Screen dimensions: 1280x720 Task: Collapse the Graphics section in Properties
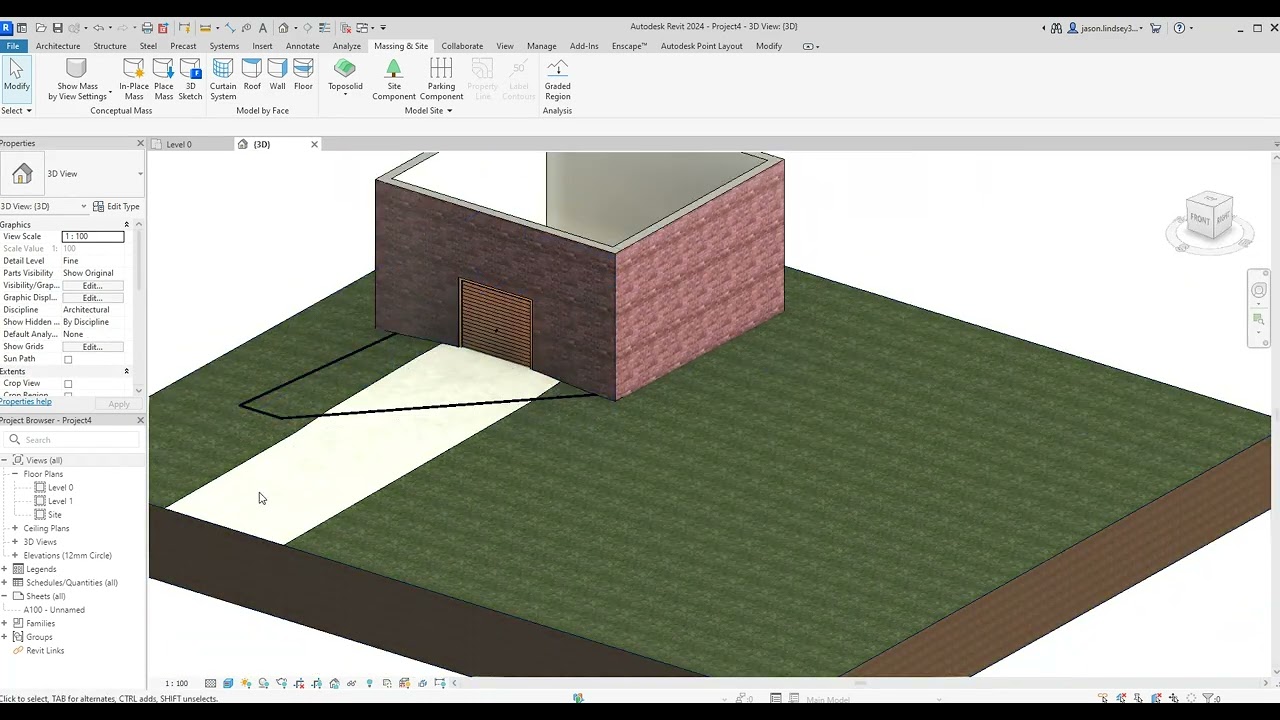(126, 224)
